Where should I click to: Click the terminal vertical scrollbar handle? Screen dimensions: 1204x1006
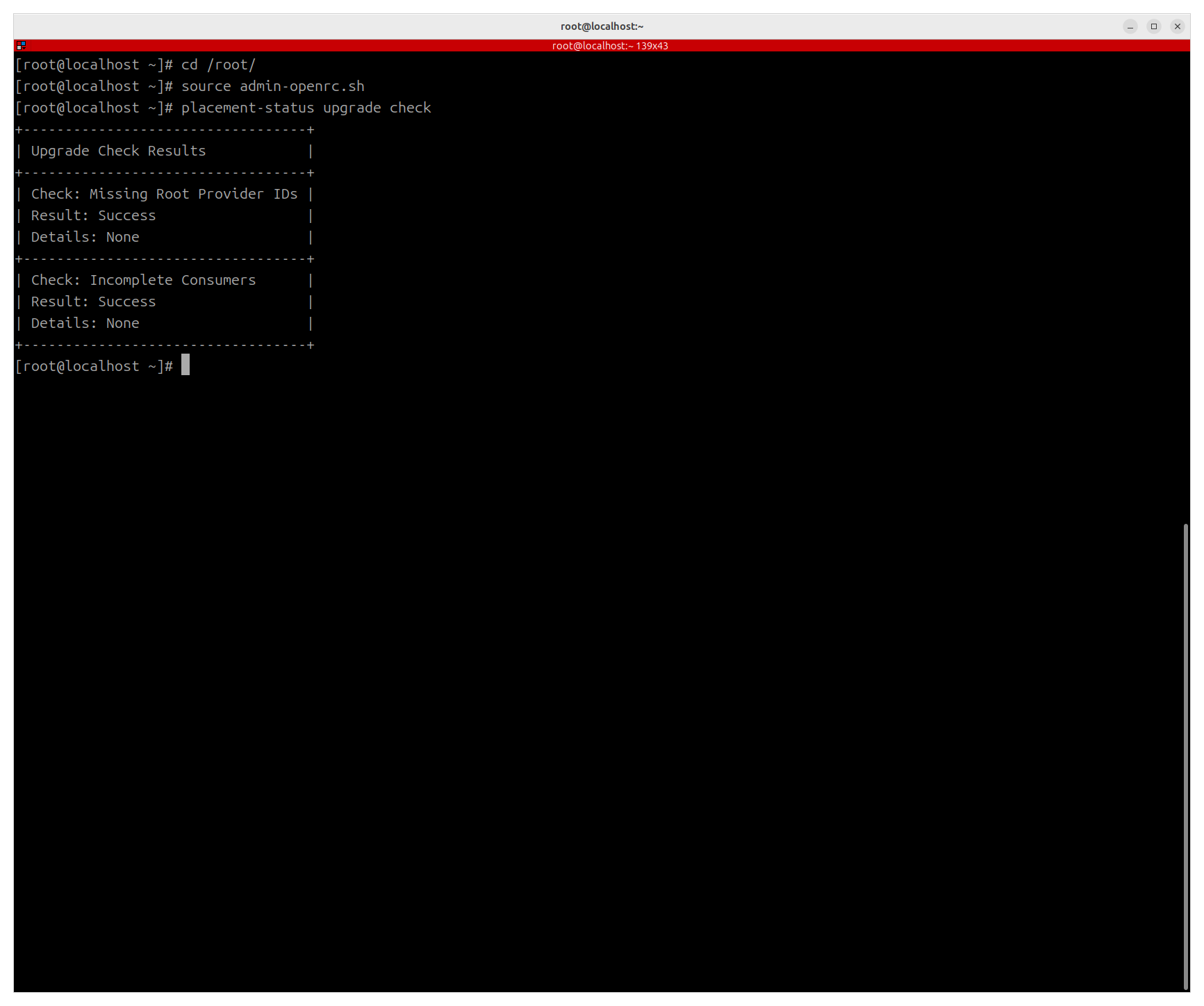[1186, 757]
